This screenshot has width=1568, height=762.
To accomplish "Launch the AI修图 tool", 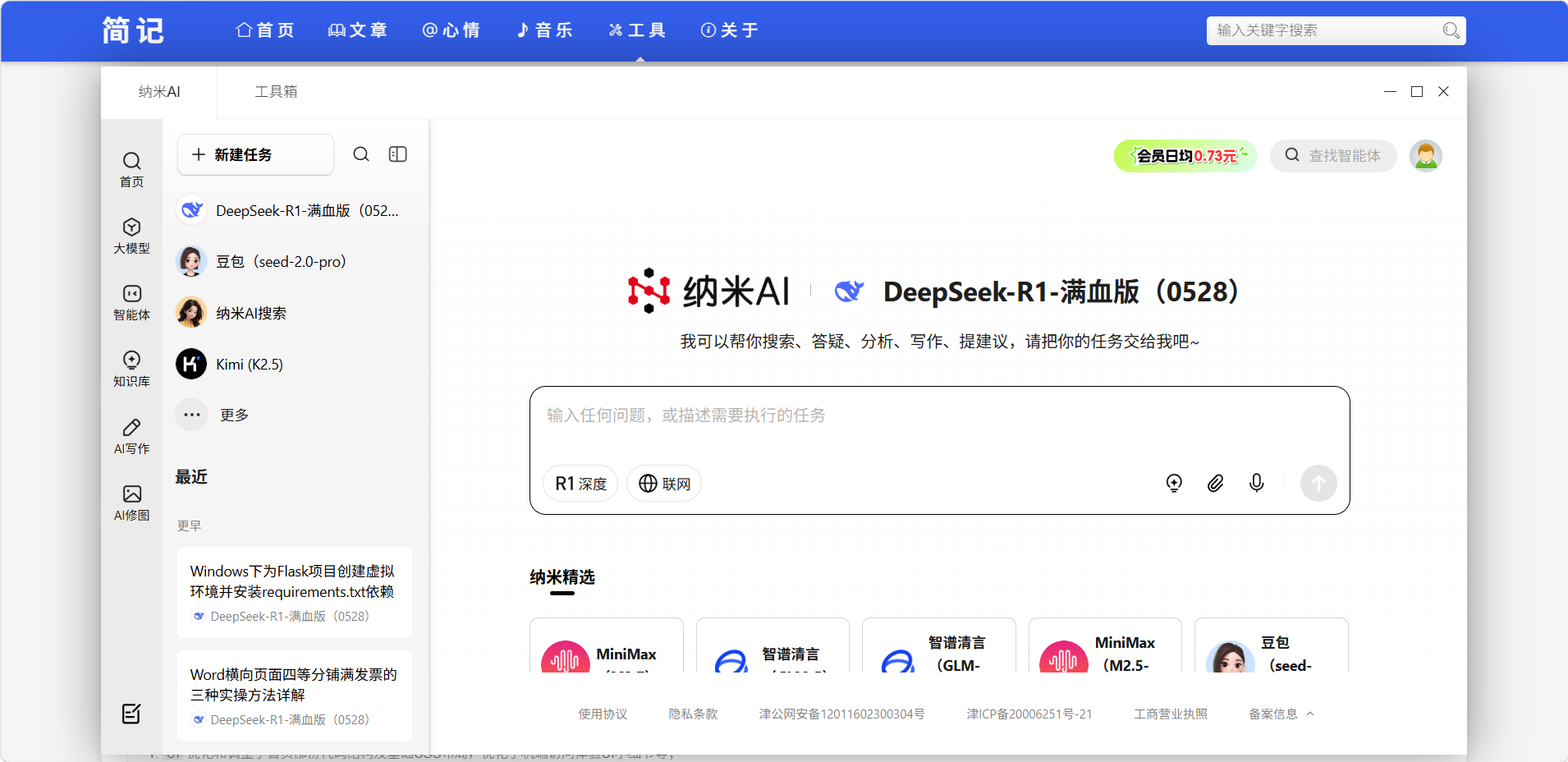I will (x=131, y=503).
